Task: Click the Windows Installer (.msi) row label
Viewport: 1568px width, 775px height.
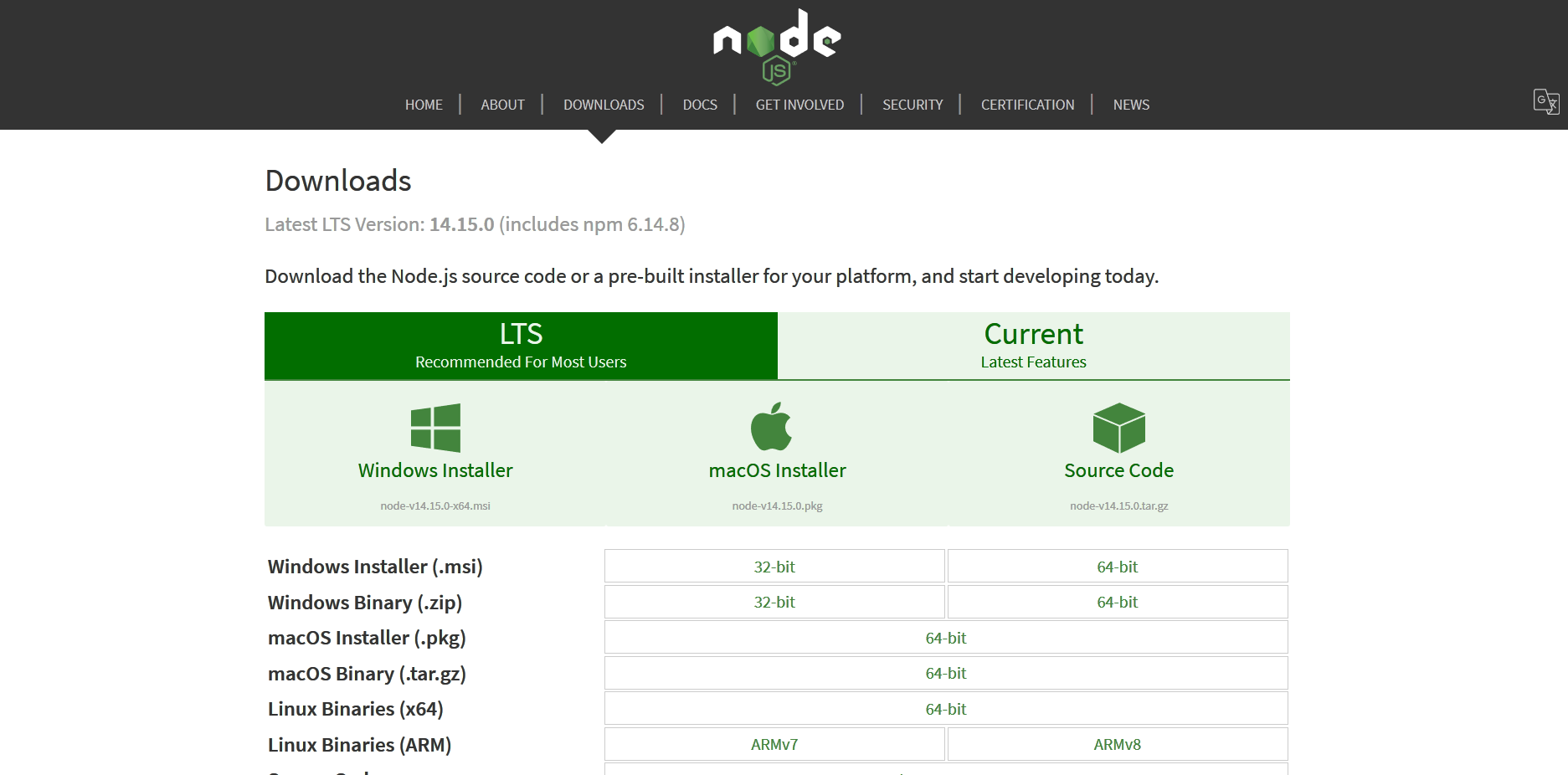Action: [x=375, y=567]
